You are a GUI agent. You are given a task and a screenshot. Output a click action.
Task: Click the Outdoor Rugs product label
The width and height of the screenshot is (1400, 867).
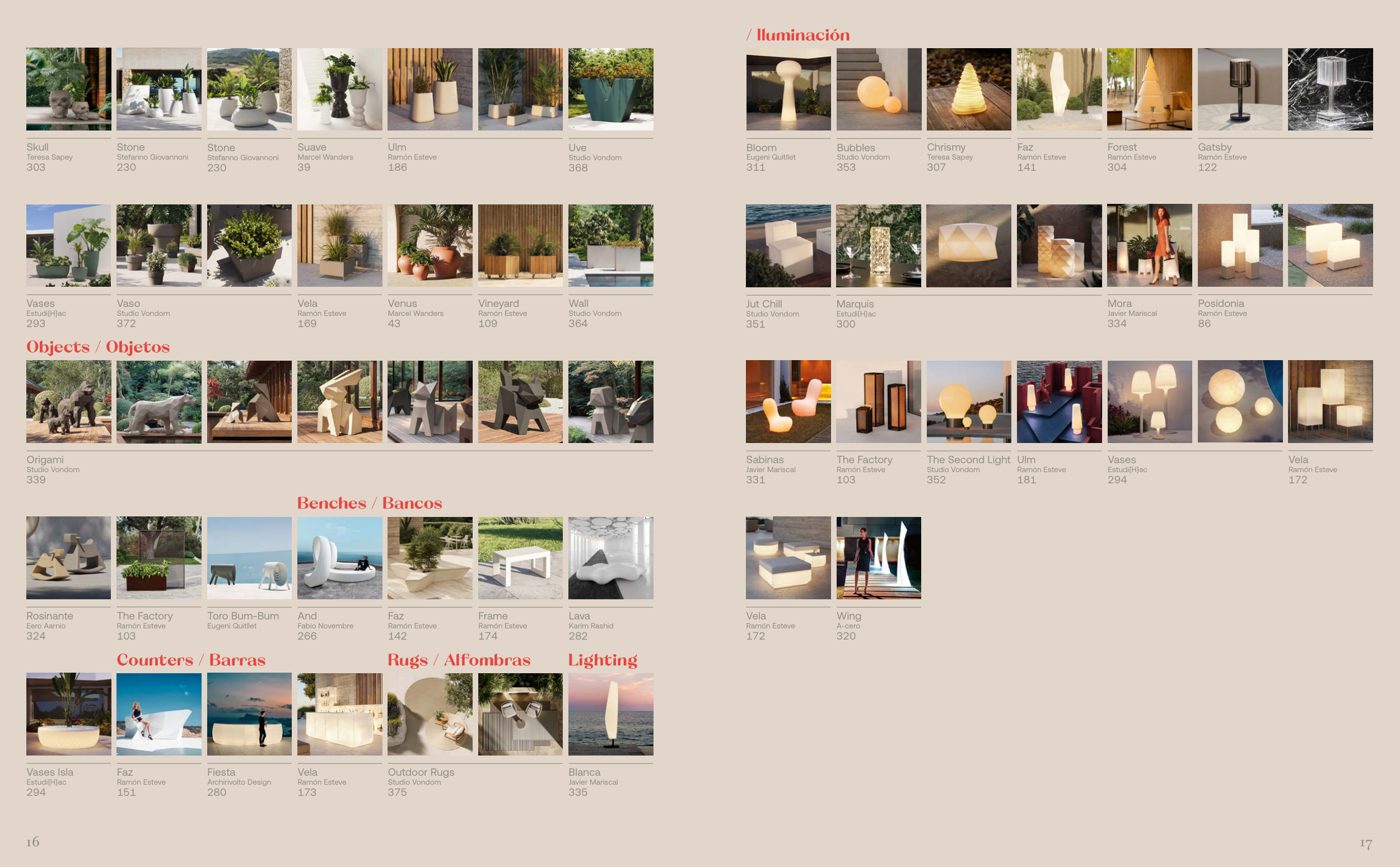click(x=421, y=772)
